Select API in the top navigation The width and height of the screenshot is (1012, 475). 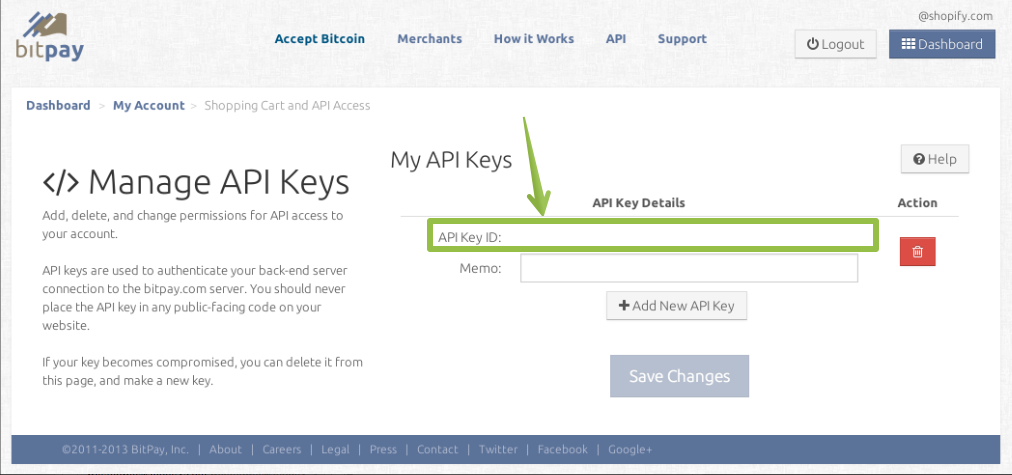(x=616, y=39)
